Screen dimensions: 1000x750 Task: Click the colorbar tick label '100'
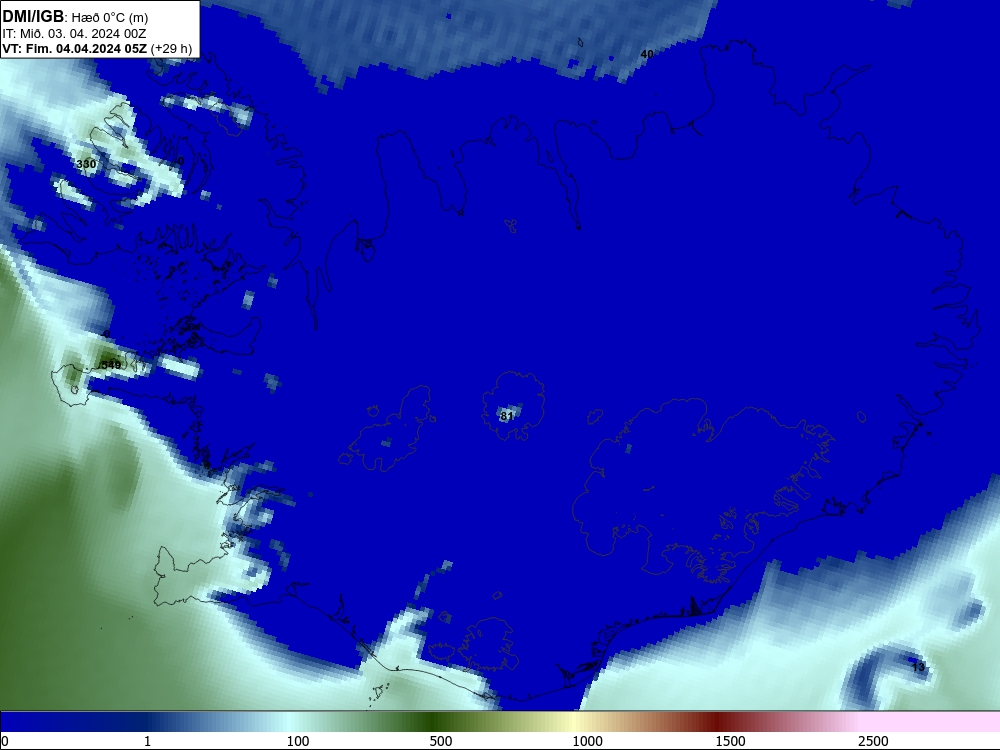[x=298, y=741]
